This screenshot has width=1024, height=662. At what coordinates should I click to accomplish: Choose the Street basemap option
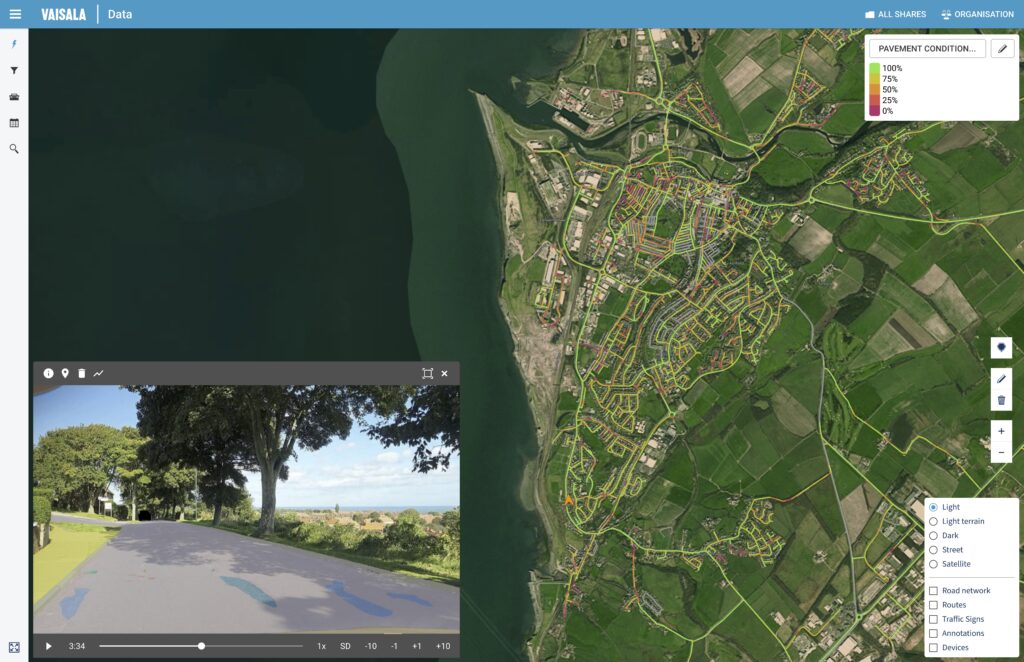tap(933, 550)
